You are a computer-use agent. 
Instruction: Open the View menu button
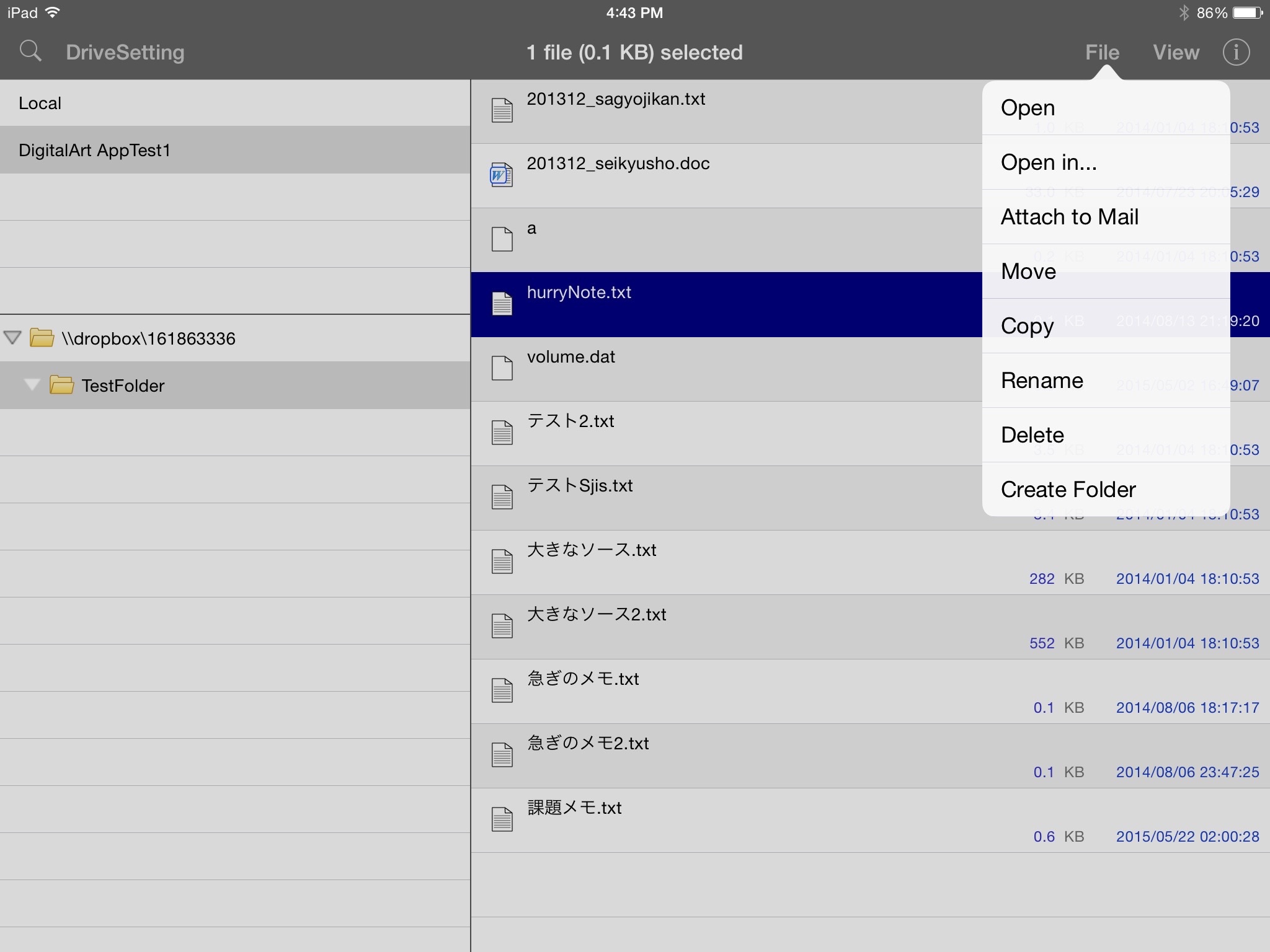pyautogui.click(x=1176, y=52)
